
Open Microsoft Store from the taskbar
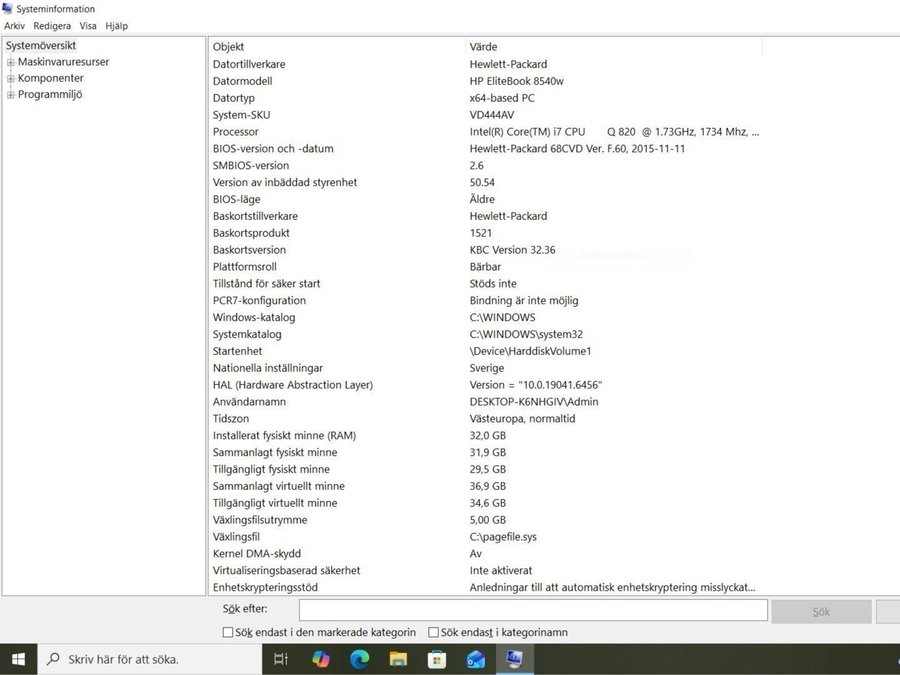tap(437, 659)
